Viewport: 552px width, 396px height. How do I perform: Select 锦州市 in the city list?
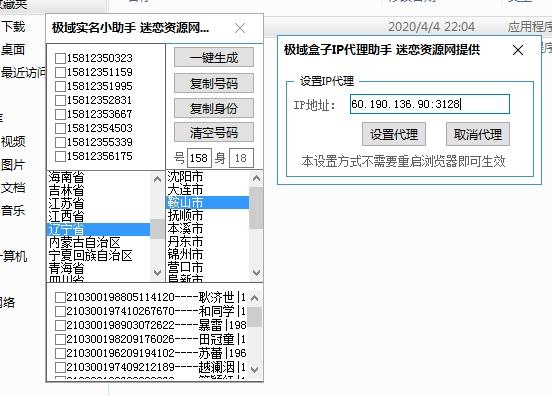pyautogui.click(x=207, y=255)
